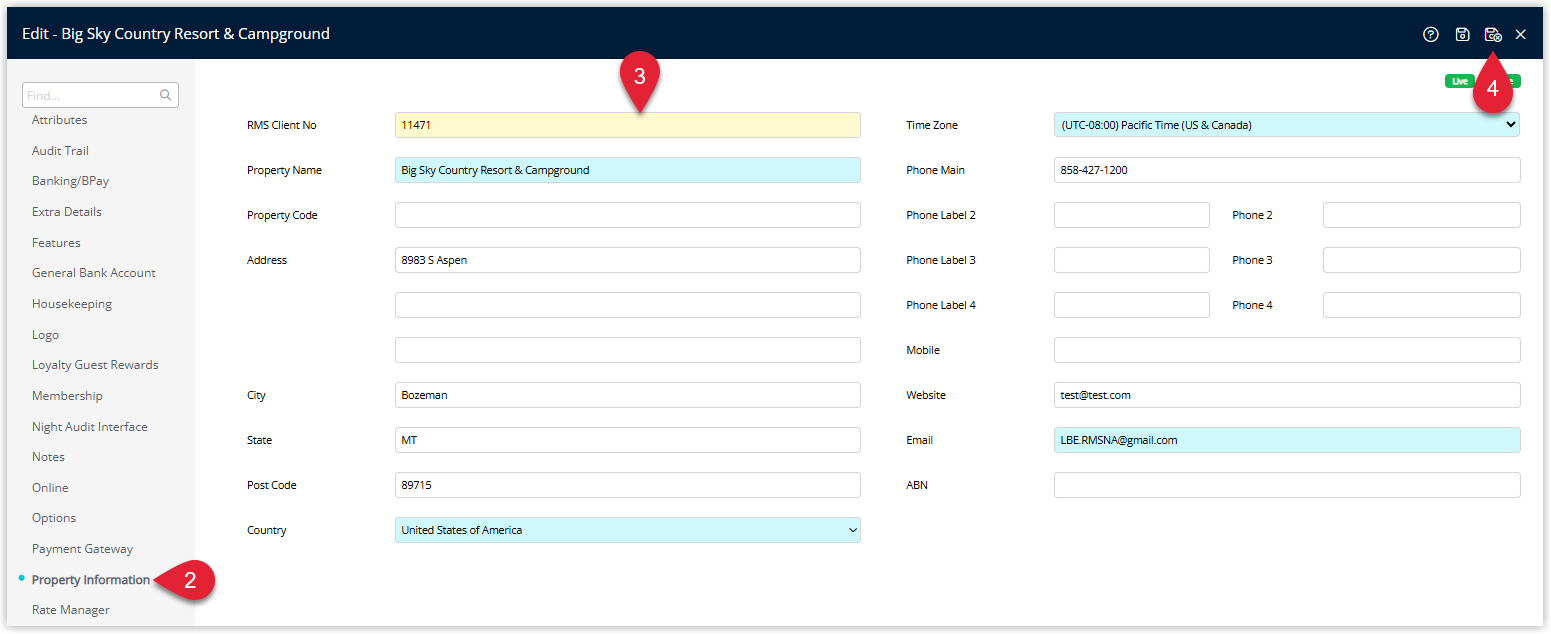This screenshot has height=634, width=1551.
Task: Click the Property Code field
Action: 628,215
